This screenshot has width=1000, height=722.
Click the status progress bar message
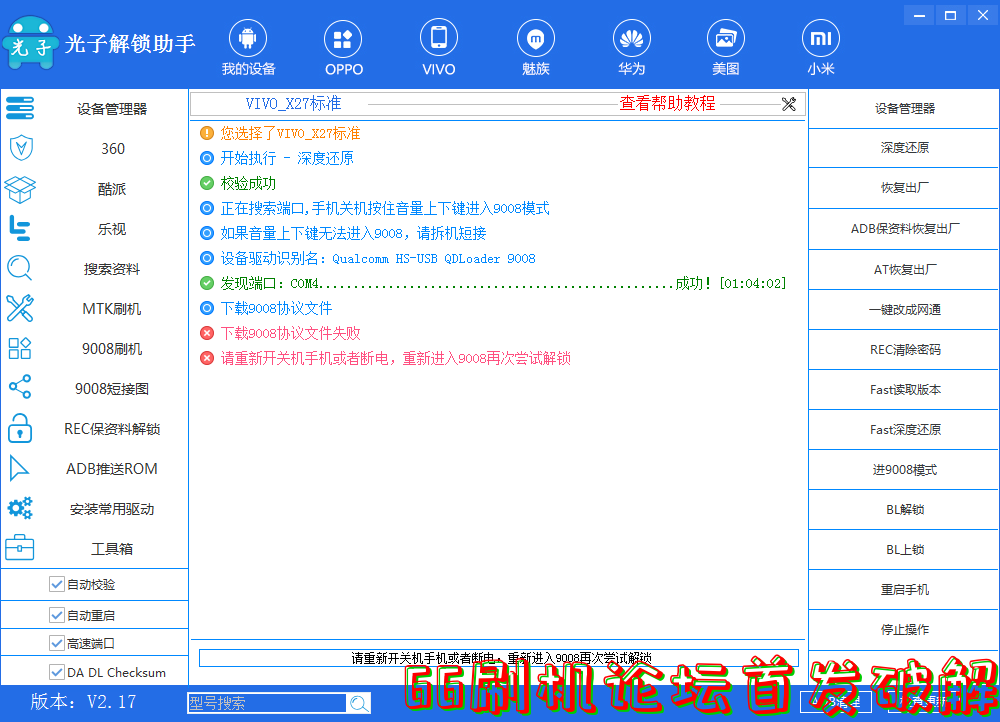499,658
